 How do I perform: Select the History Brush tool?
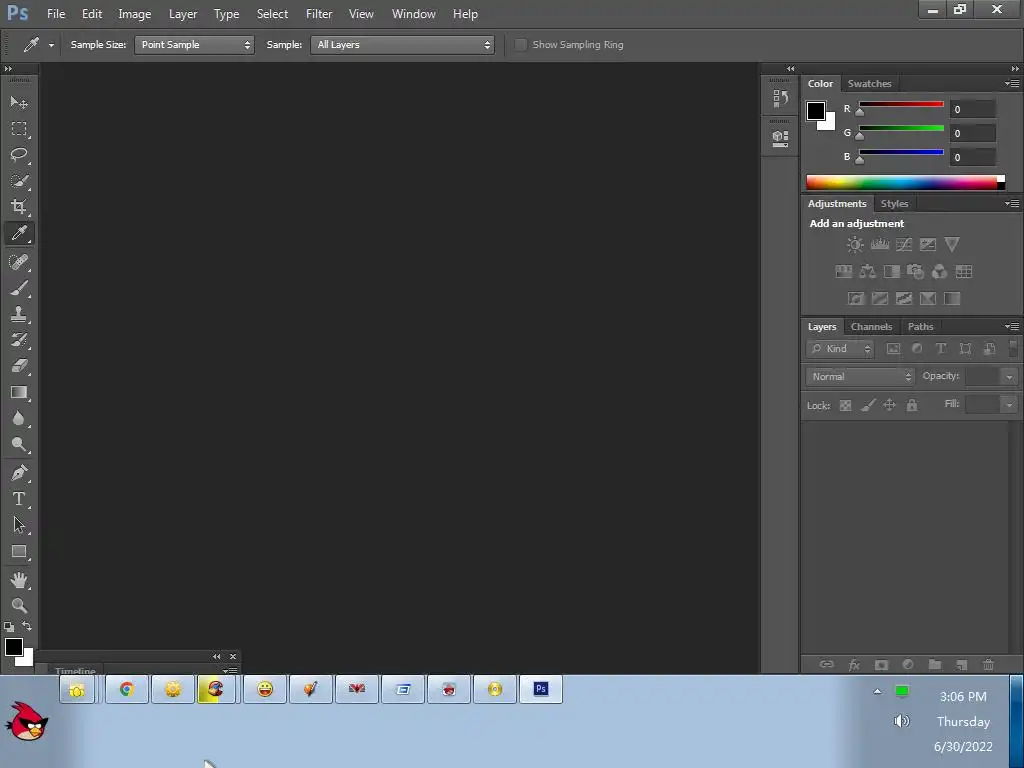pyautogui.click(x=19, y=340)
